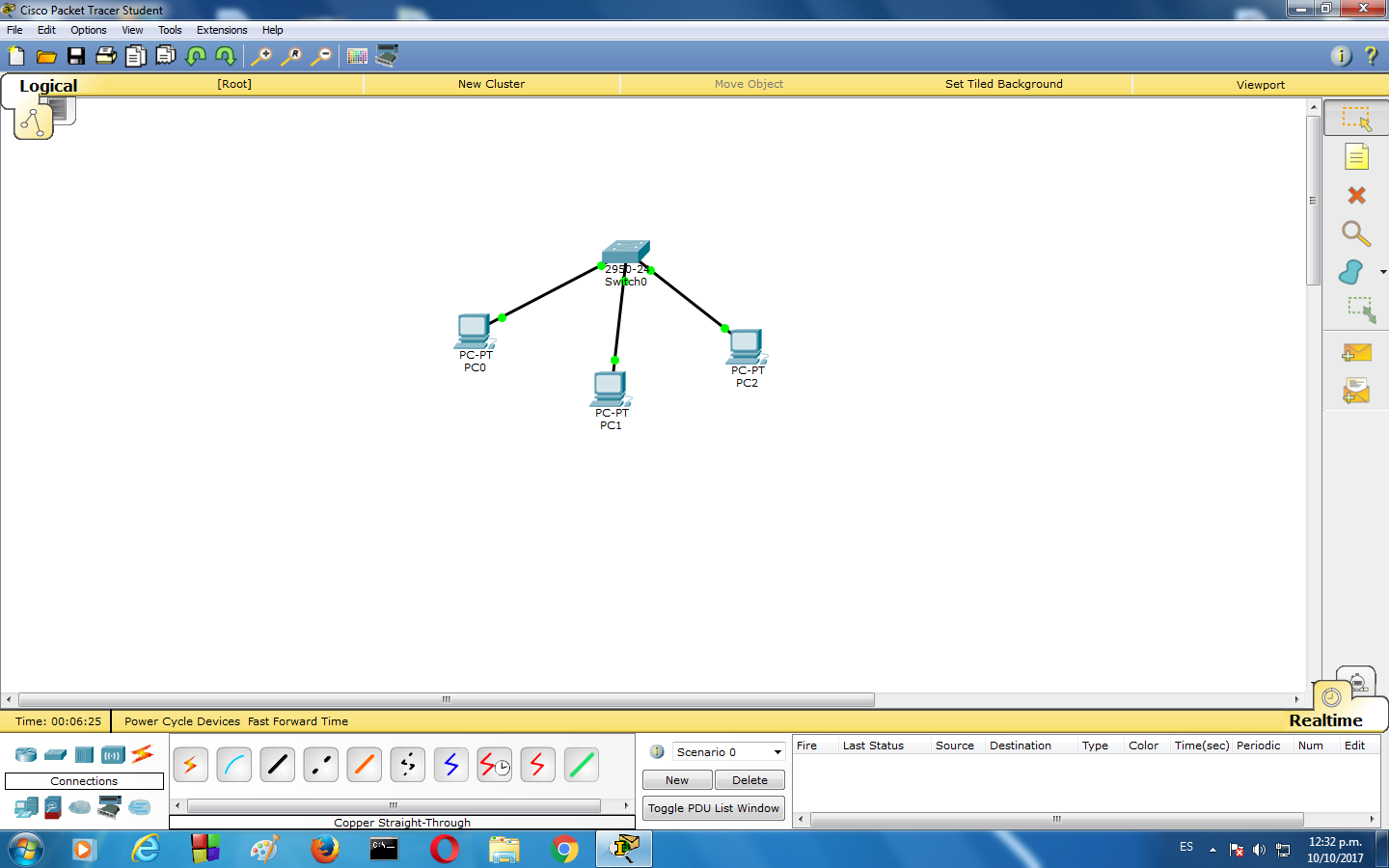Select the Add Simple PDU tool
Screen dimensions: 1389x868
point(1355,353)
